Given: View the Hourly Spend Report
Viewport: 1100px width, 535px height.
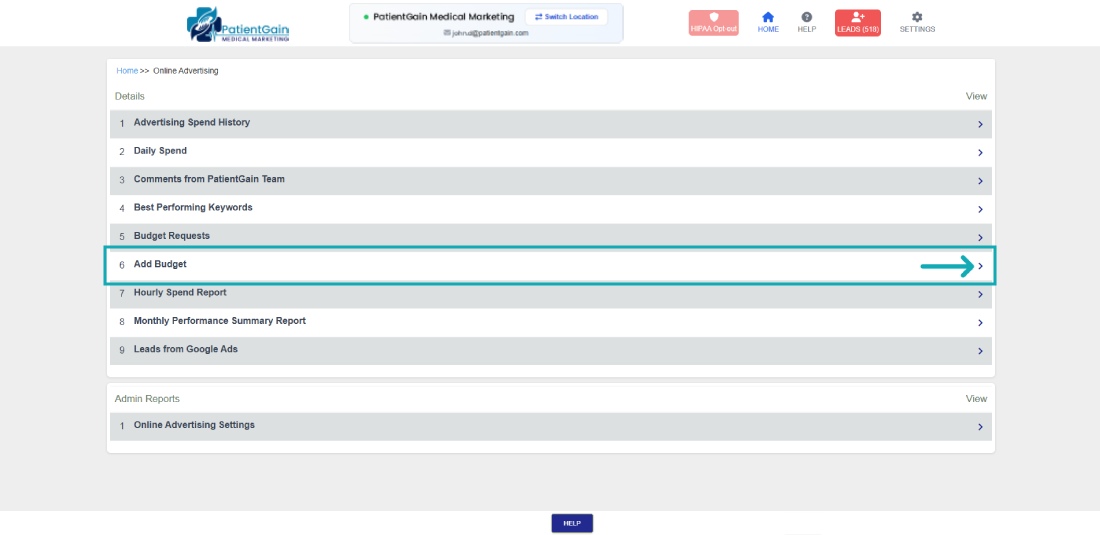Looking at the screenshot, I should [x=180, y=293].
